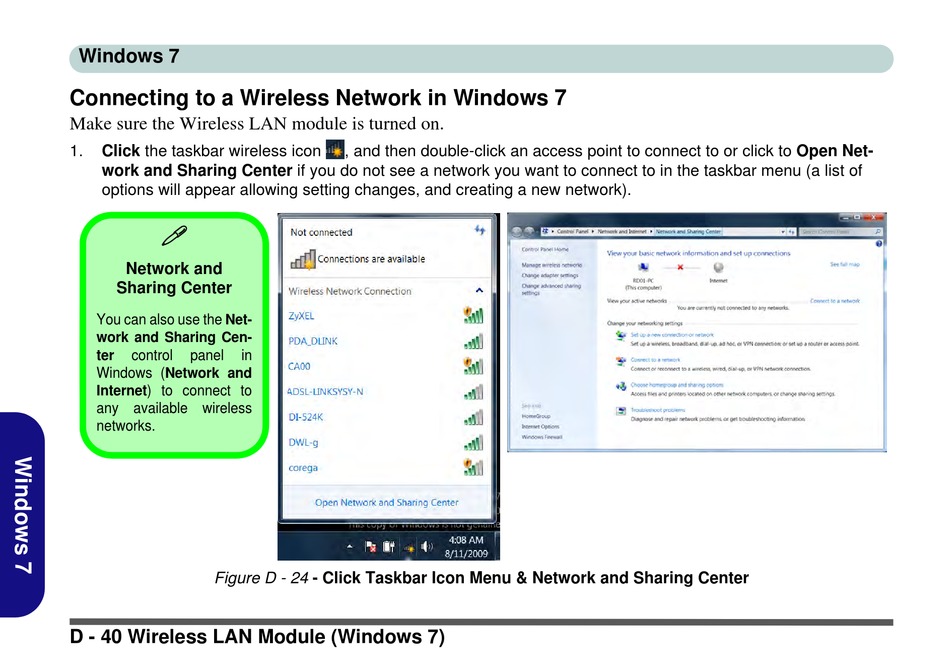Collapse the Wireless Network Connection section
Image resolution: width=950 pixels, height=668 pixels.
[x=479, y=291]
